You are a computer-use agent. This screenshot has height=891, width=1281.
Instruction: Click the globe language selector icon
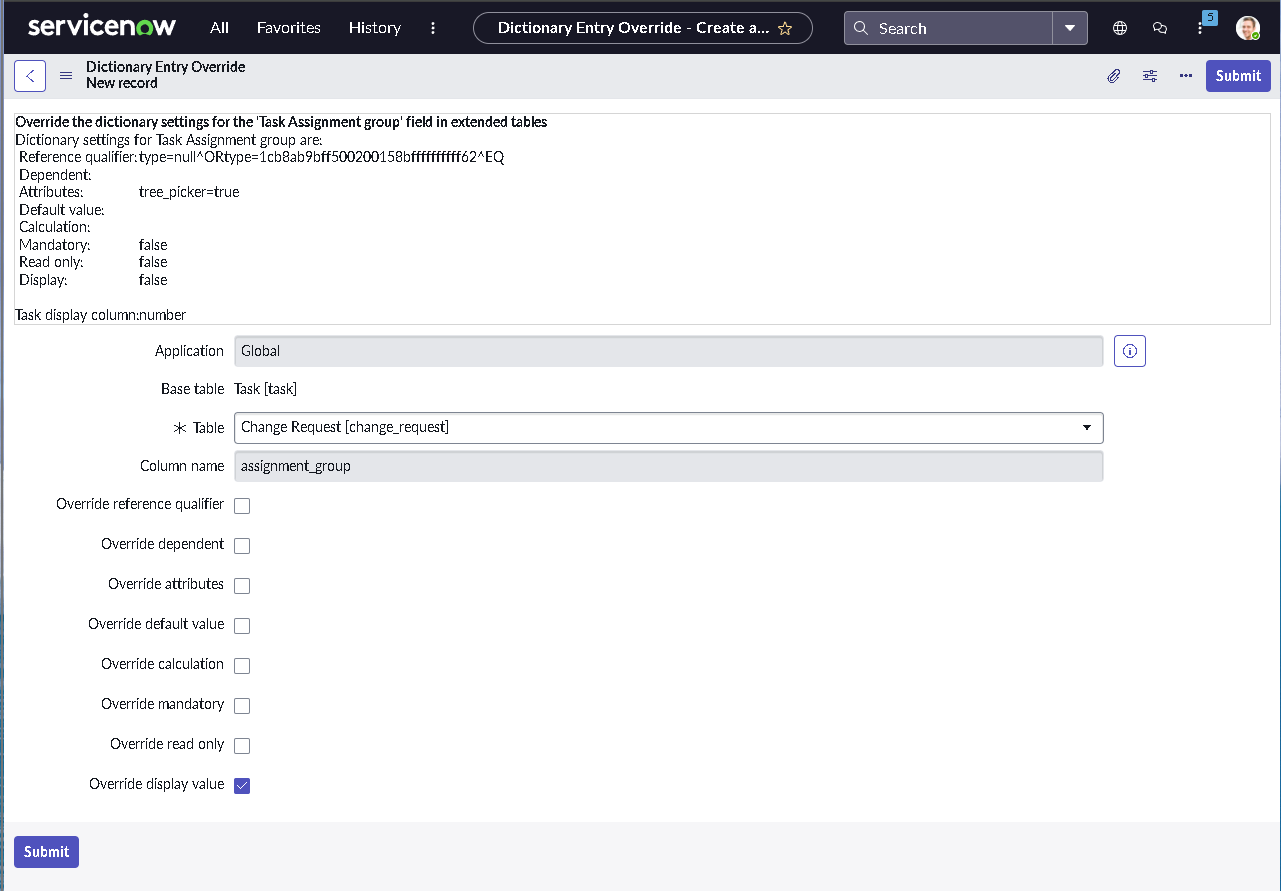pyautogui.click(x=1119, y=28)
